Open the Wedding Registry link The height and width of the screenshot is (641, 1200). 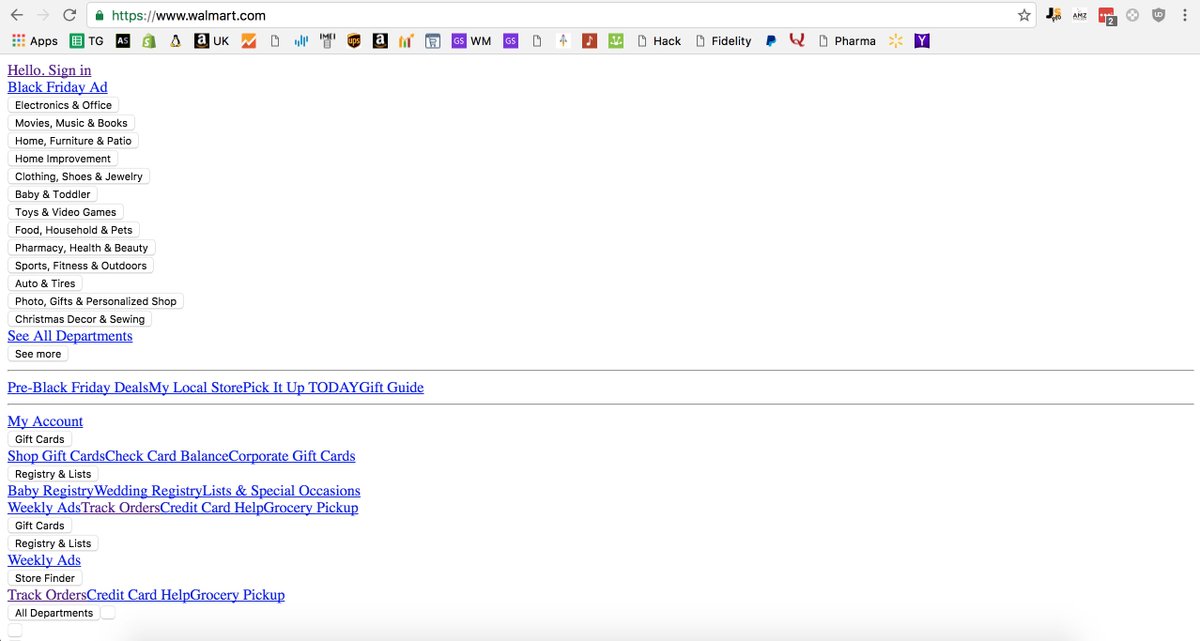pos(148,491)
